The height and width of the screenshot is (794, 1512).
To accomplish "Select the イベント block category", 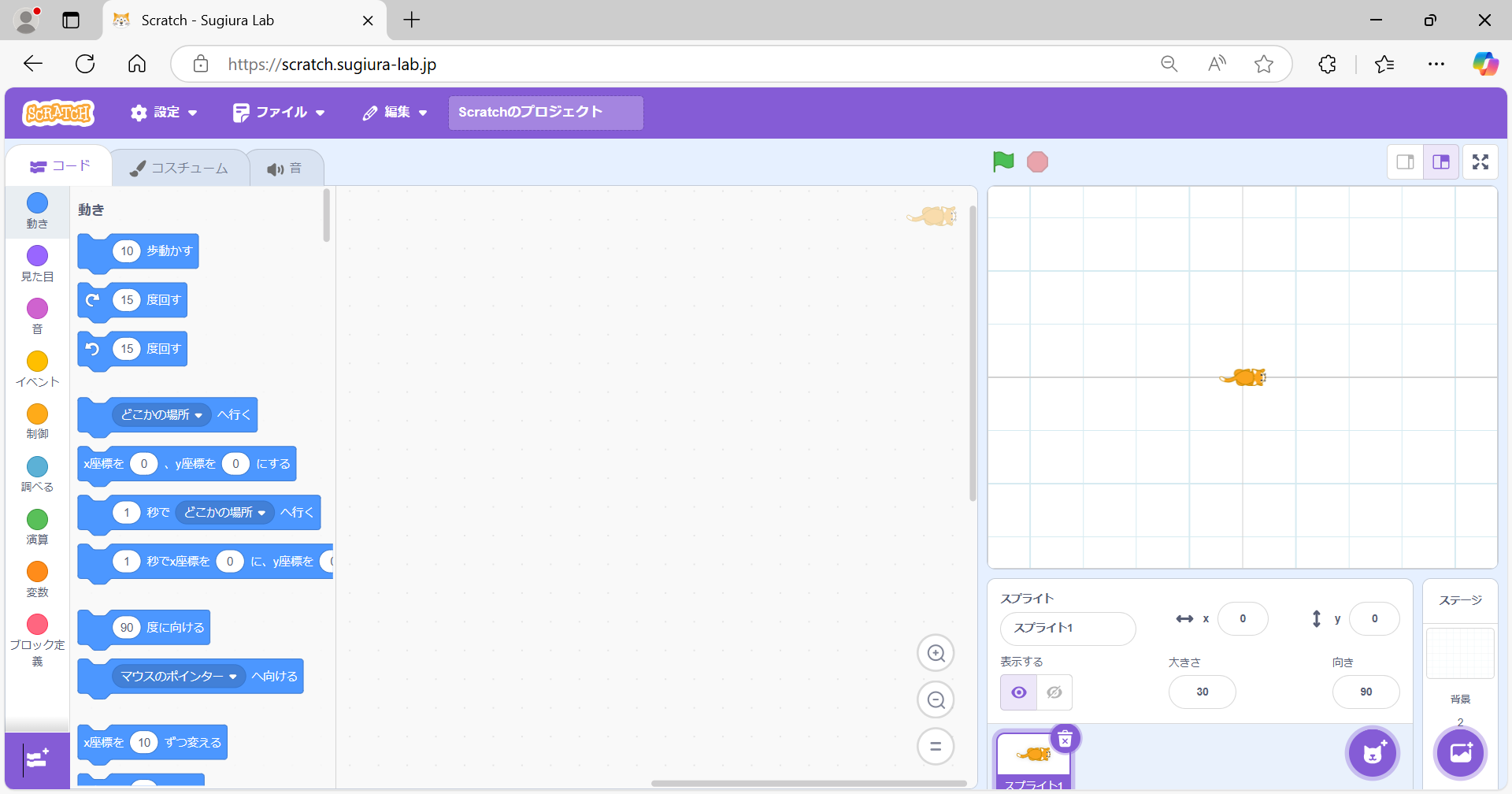I will point(37,369).
